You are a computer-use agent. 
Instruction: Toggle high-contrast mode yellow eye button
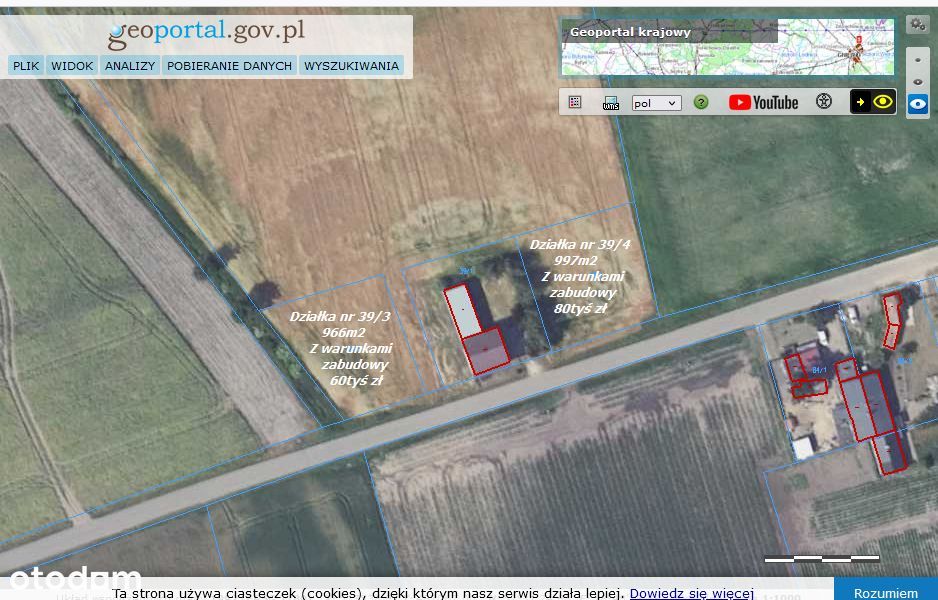coord(873,102)
